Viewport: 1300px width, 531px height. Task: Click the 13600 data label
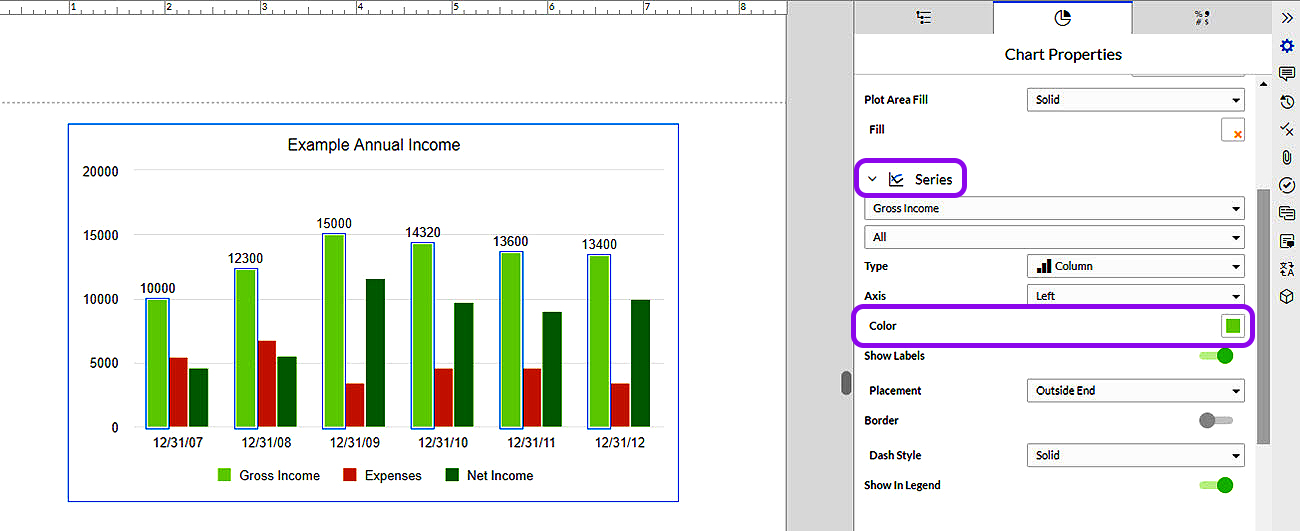511,241
